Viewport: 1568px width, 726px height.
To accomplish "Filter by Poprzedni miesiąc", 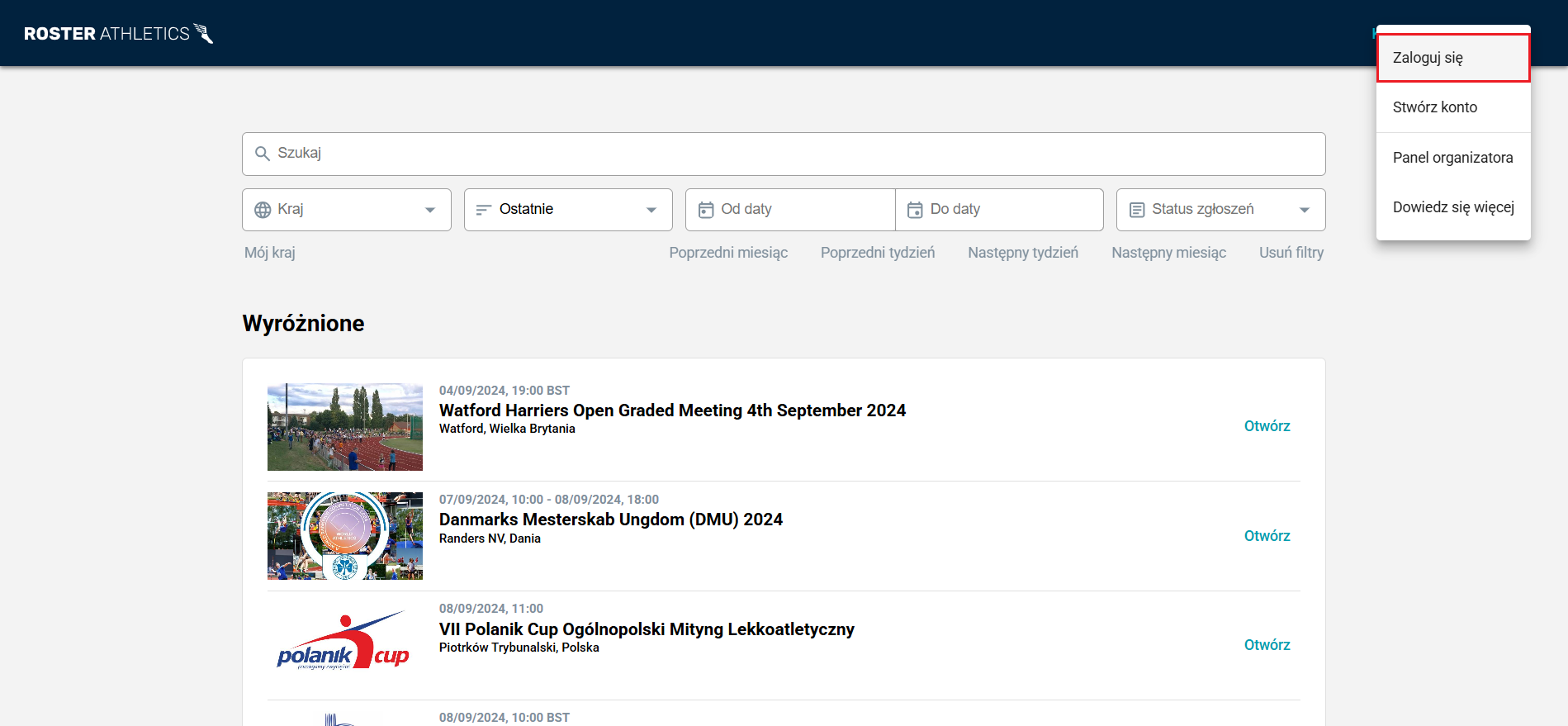I will [x=728, y=253].
